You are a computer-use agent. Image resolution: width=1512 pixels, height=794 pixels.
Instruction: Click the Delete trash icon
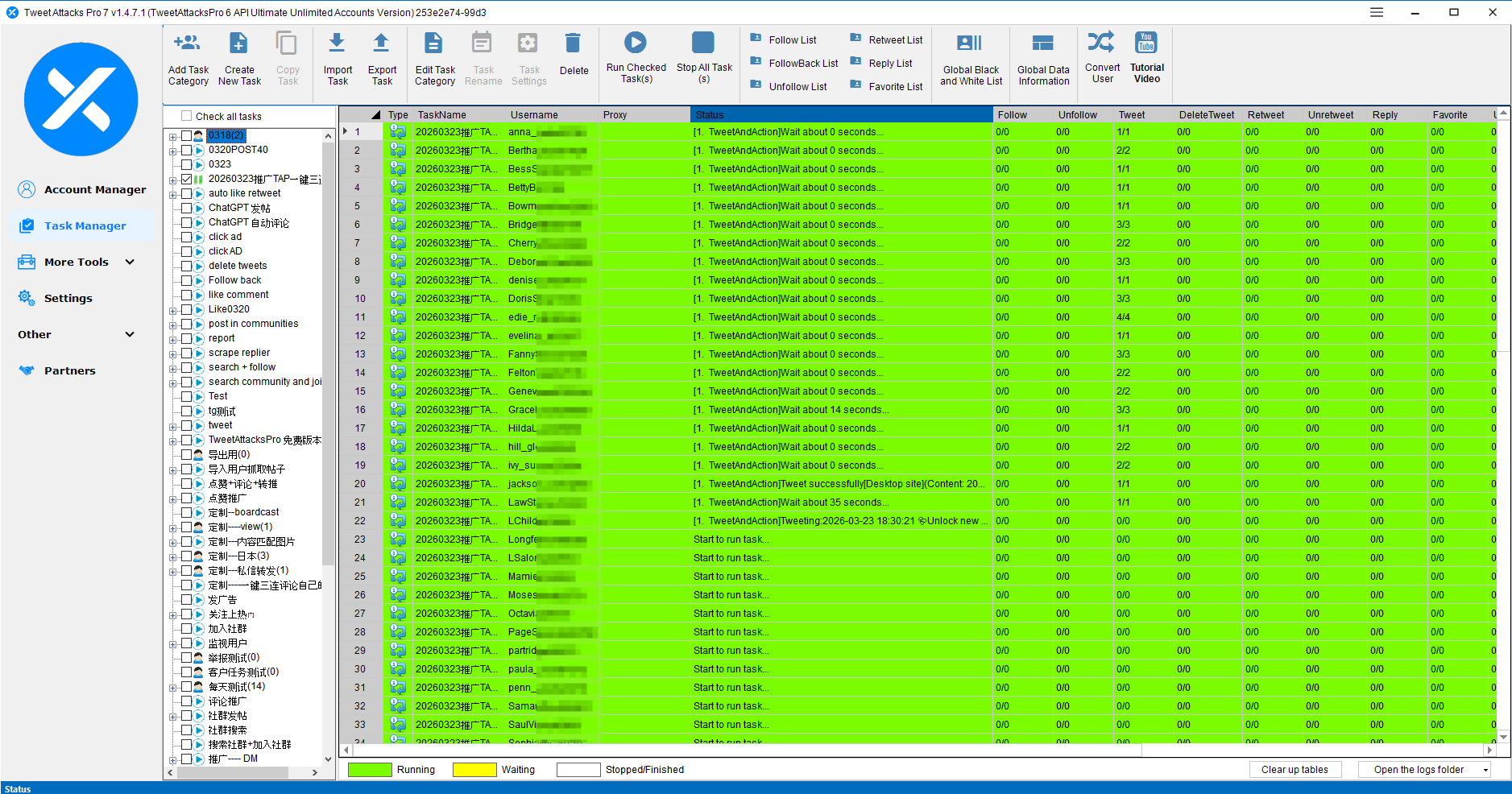573,43
